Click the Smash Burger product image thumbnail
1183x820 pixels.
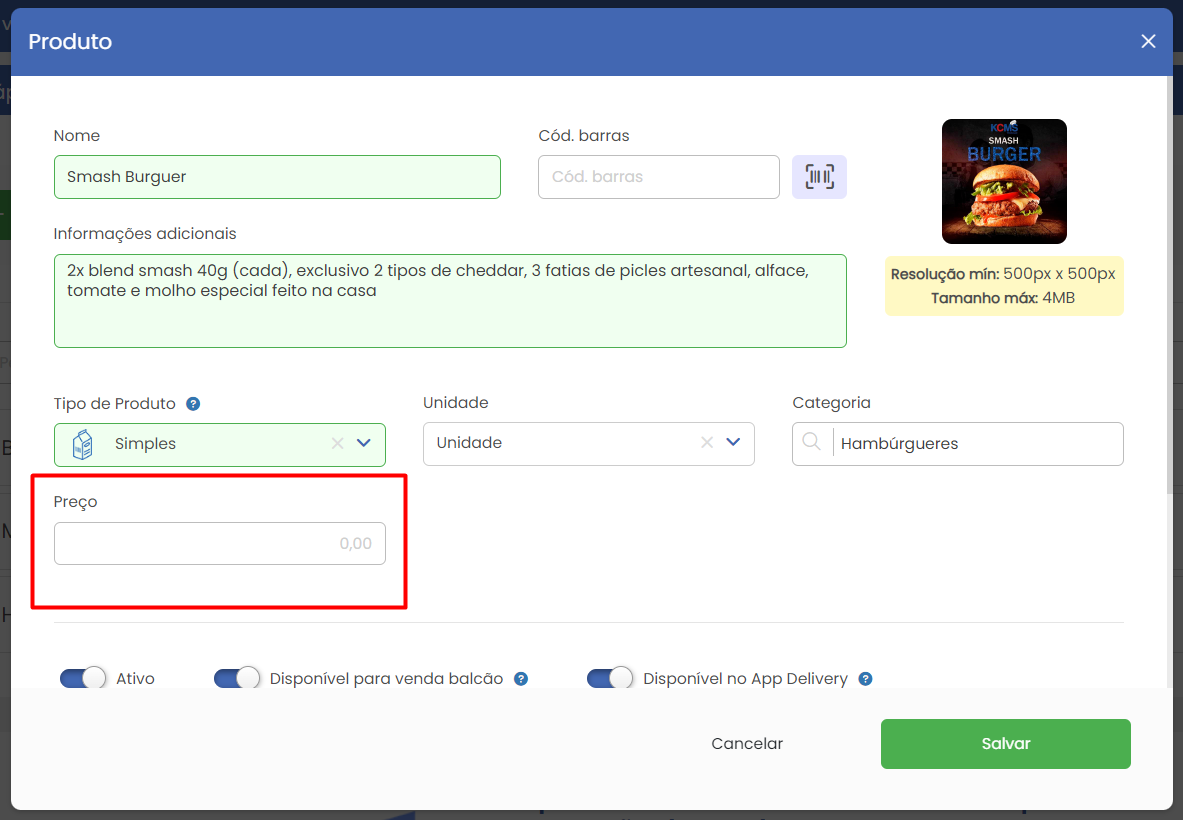(1004, 181)
